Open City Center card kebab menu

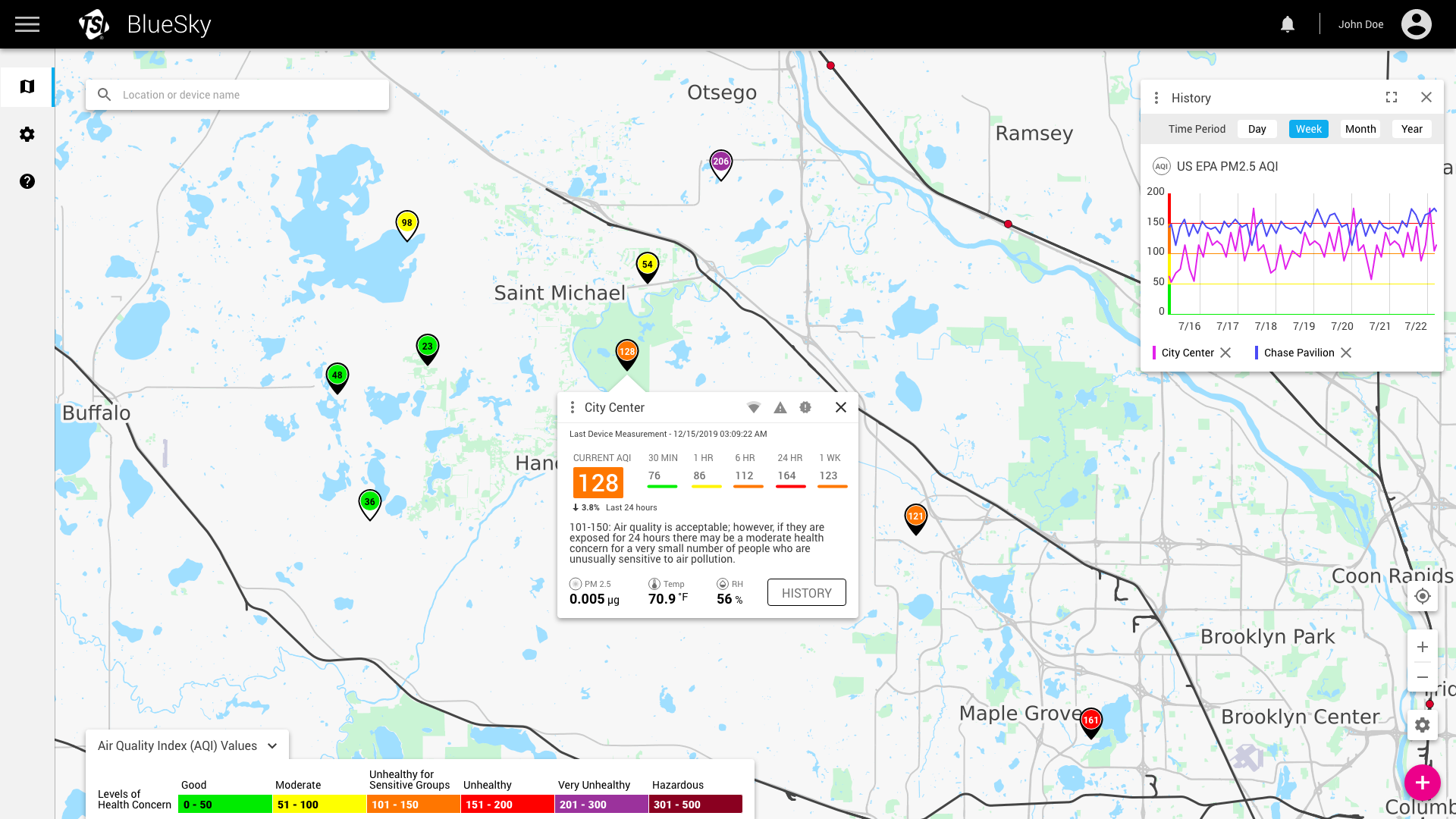(573, 407)
